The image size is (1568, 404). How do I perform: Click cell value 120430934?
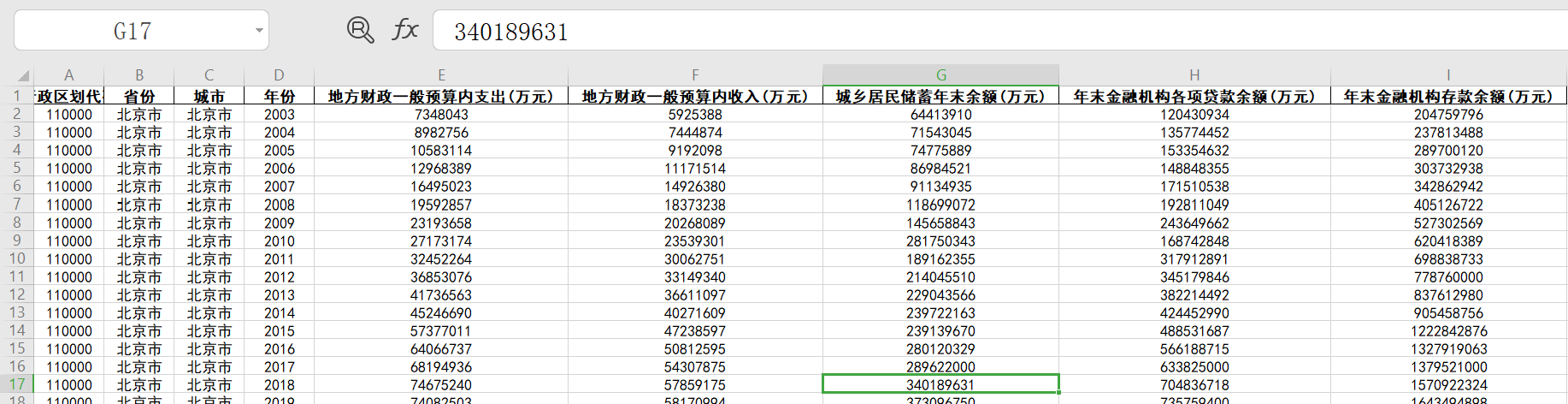pos(1194,115)
